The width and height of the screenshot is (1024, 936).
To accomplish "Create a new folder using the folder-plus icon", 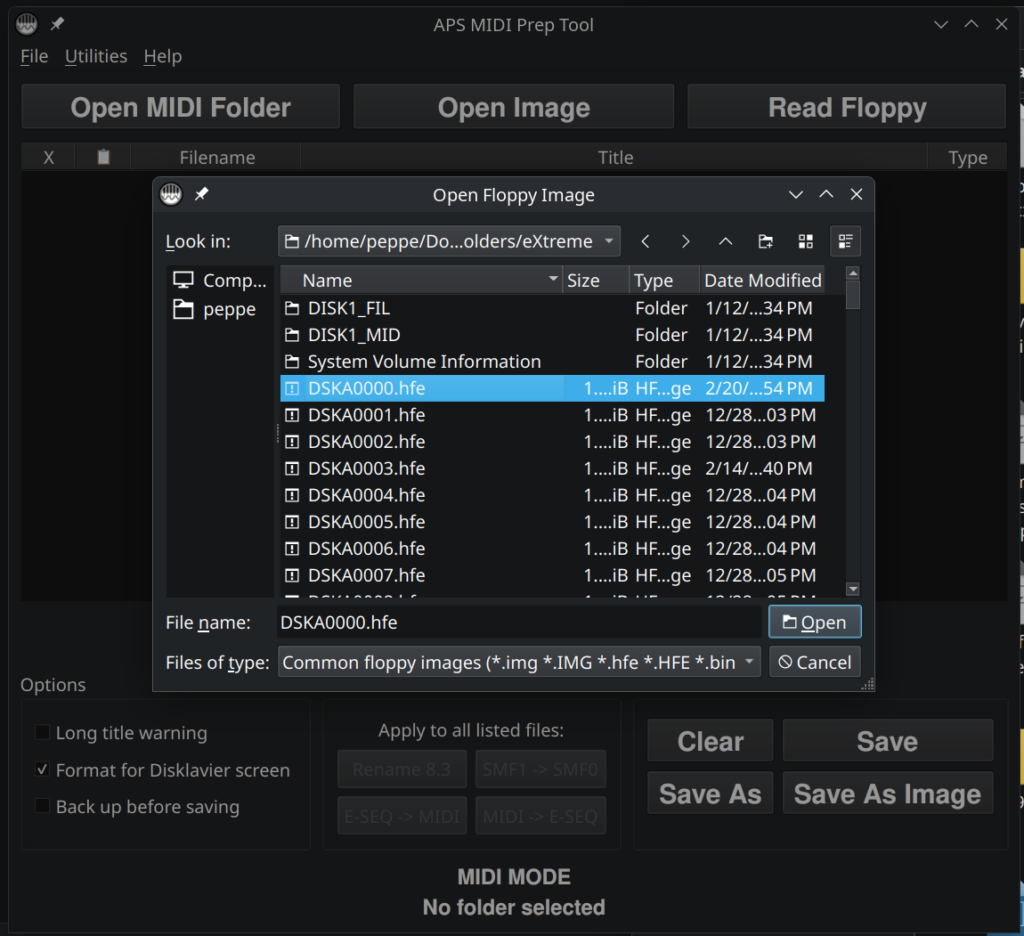I will (765, 241).
